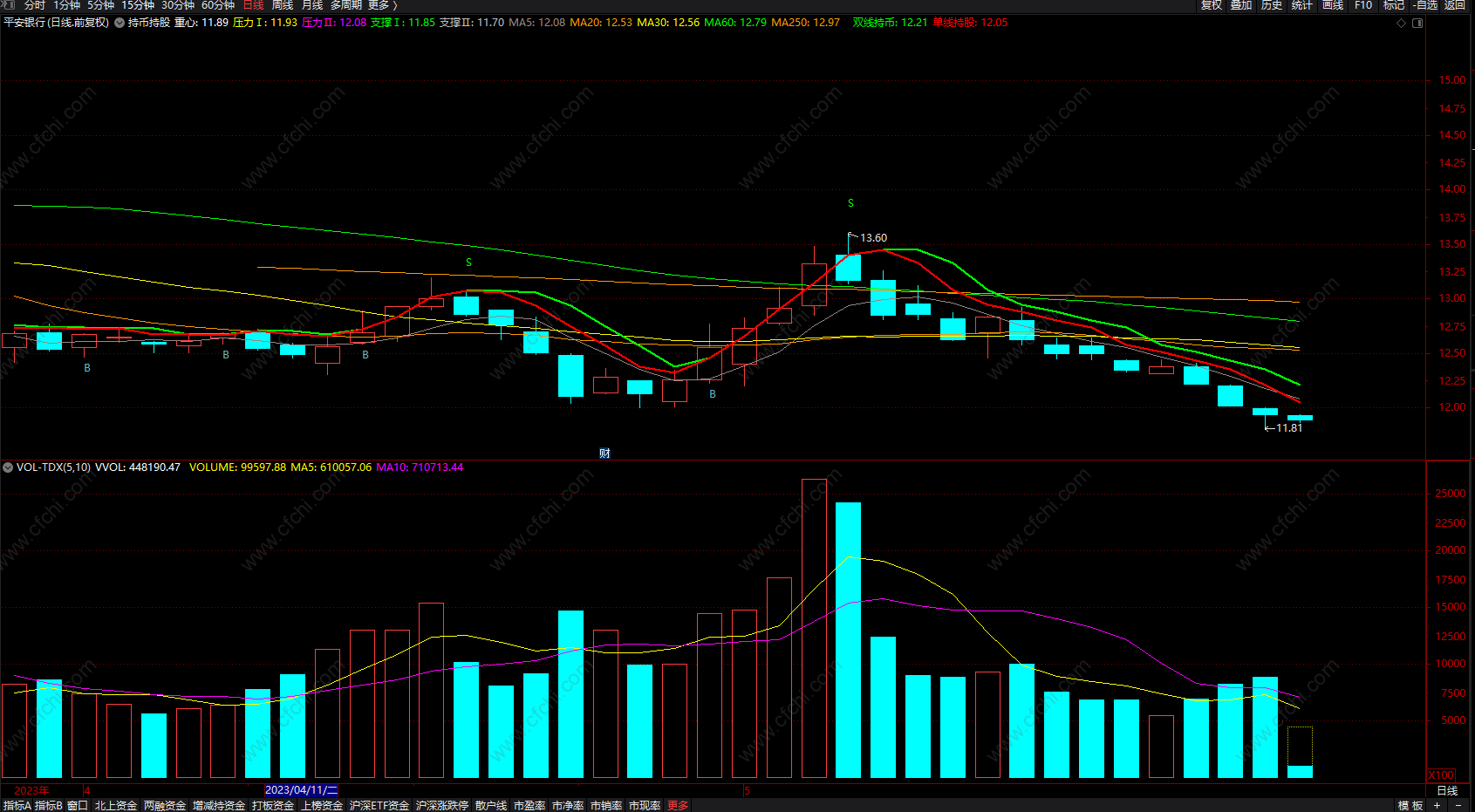Activate the 画线 drawing tools

coord(1333,5)
